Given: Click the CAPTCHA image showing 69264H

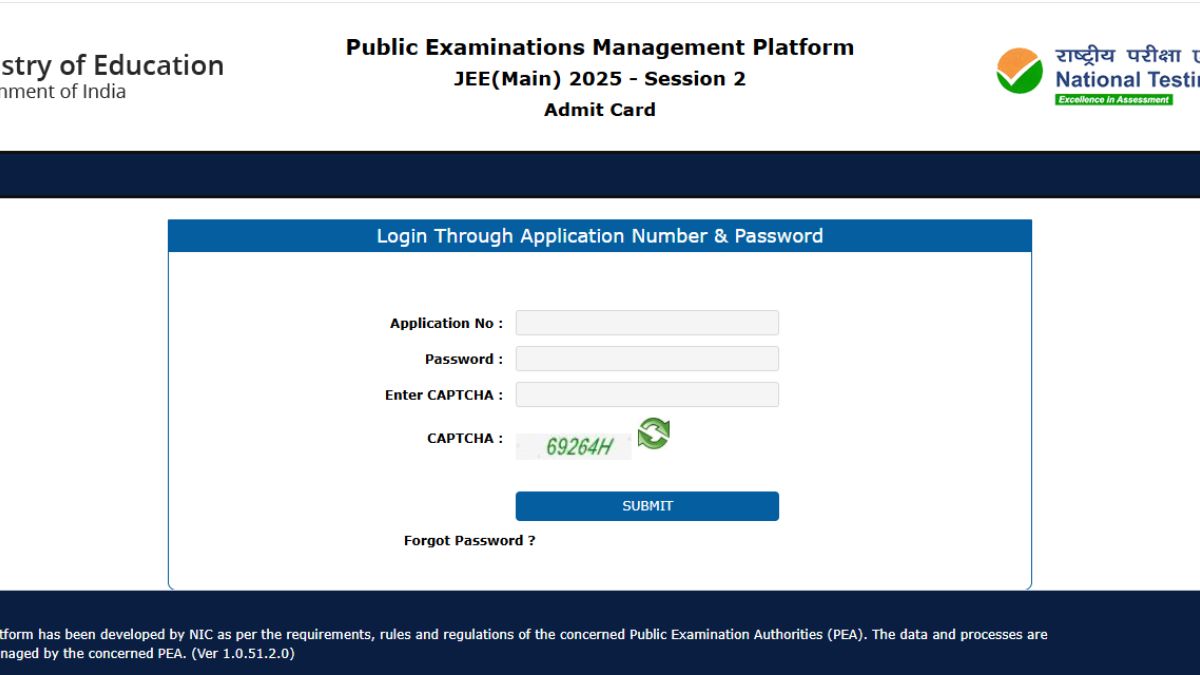Looking at the screenshot, I should [574, 446].
